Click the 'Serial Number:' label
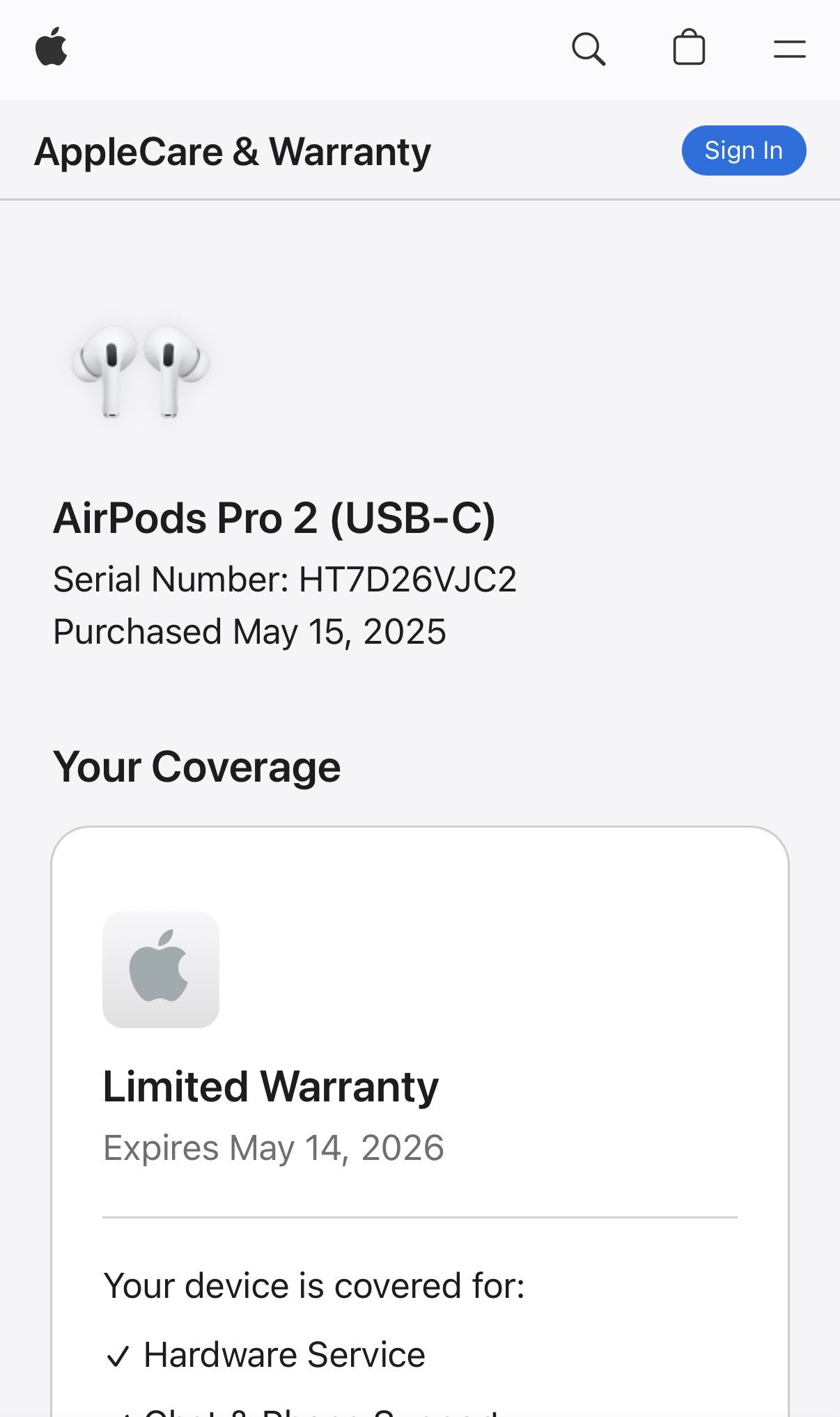The image size is (840, 1417). point(171,580)
